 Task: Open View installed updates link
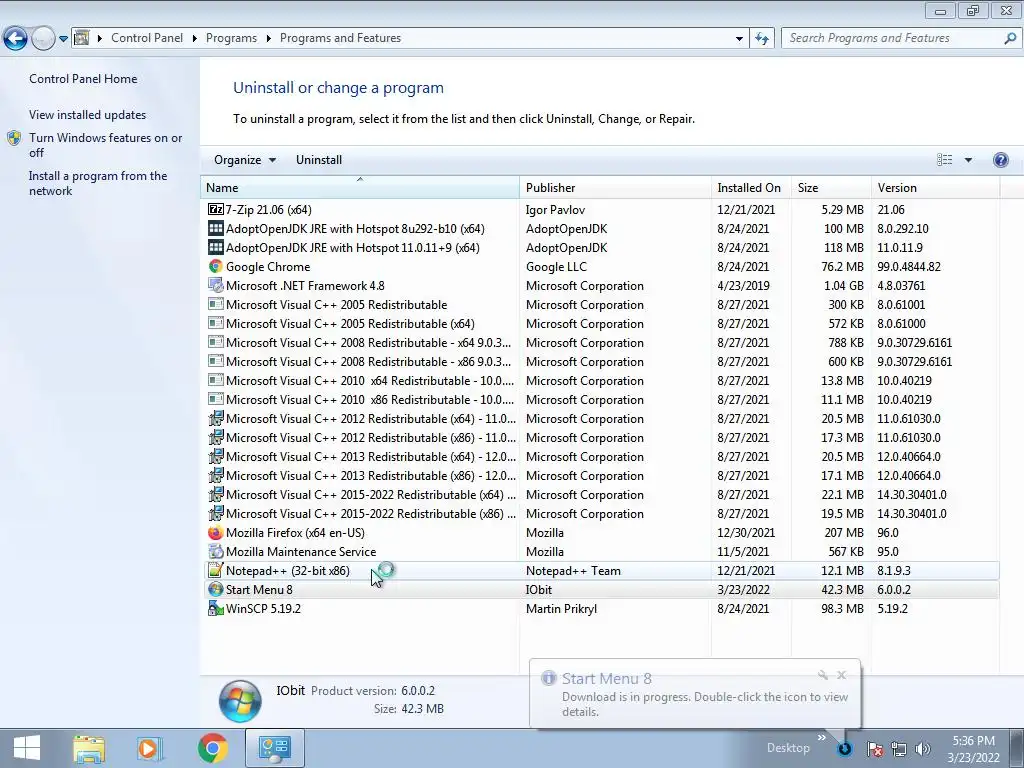[88, 115]
